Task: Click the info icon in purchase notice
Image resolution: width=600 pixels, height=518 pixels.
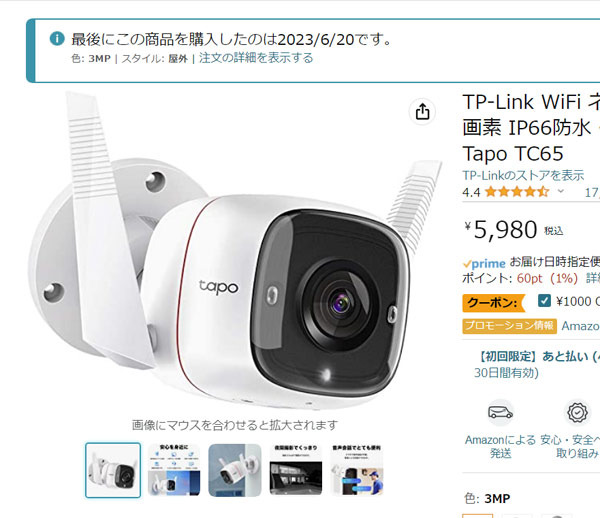Action: point(57,39)
